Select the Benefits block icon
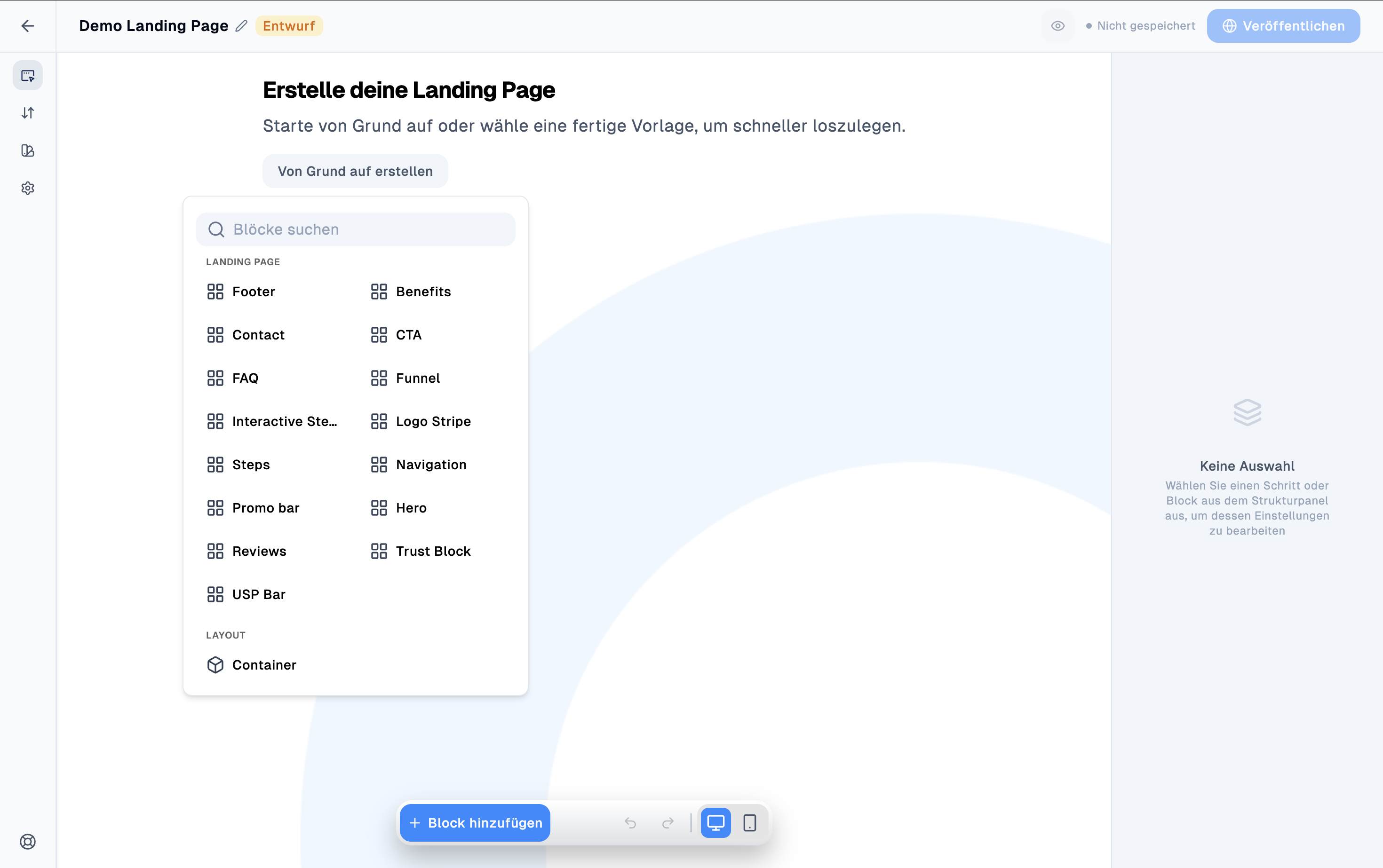This screenshot has width=1383, height=868. (379, 292)
